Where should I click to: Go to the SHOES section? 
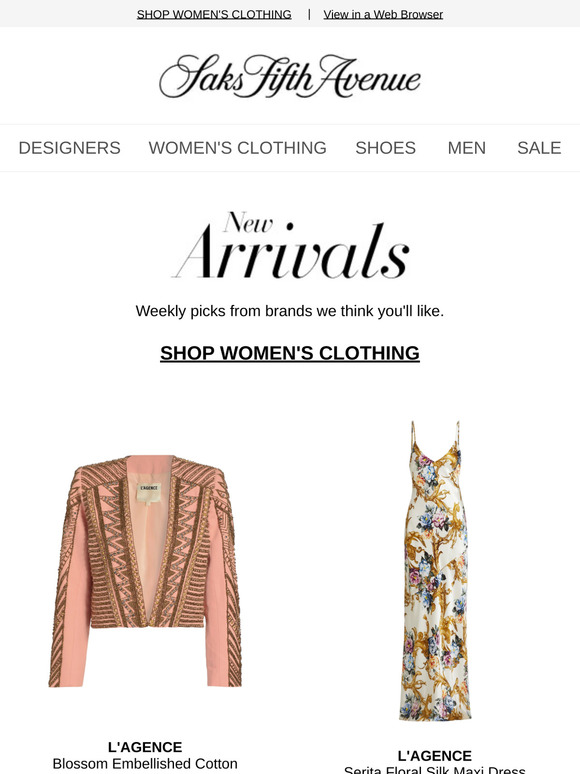click(x=386, y=148)
